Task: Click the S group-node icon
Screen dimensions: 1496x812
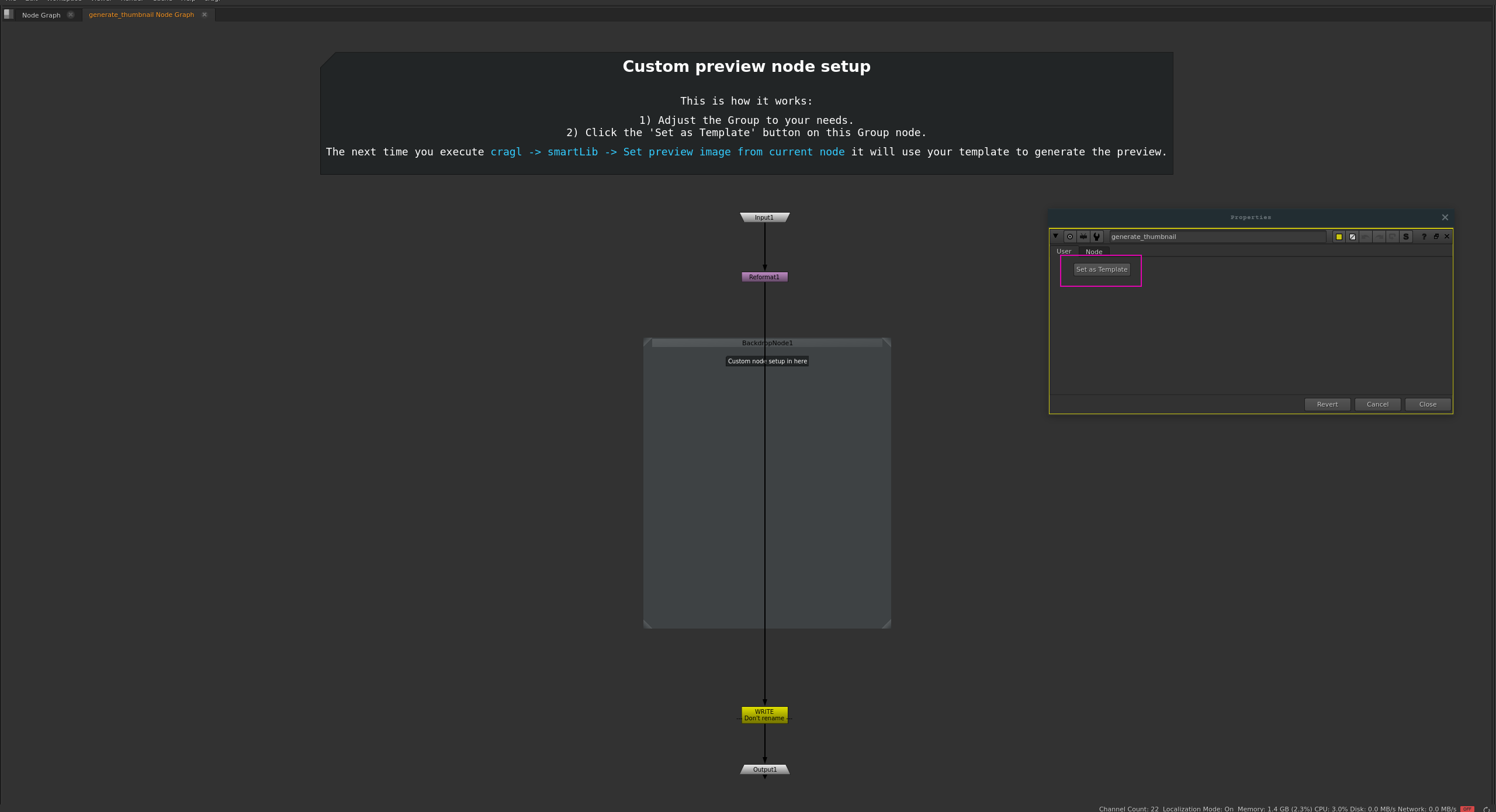Action: tap(1406, 237)
